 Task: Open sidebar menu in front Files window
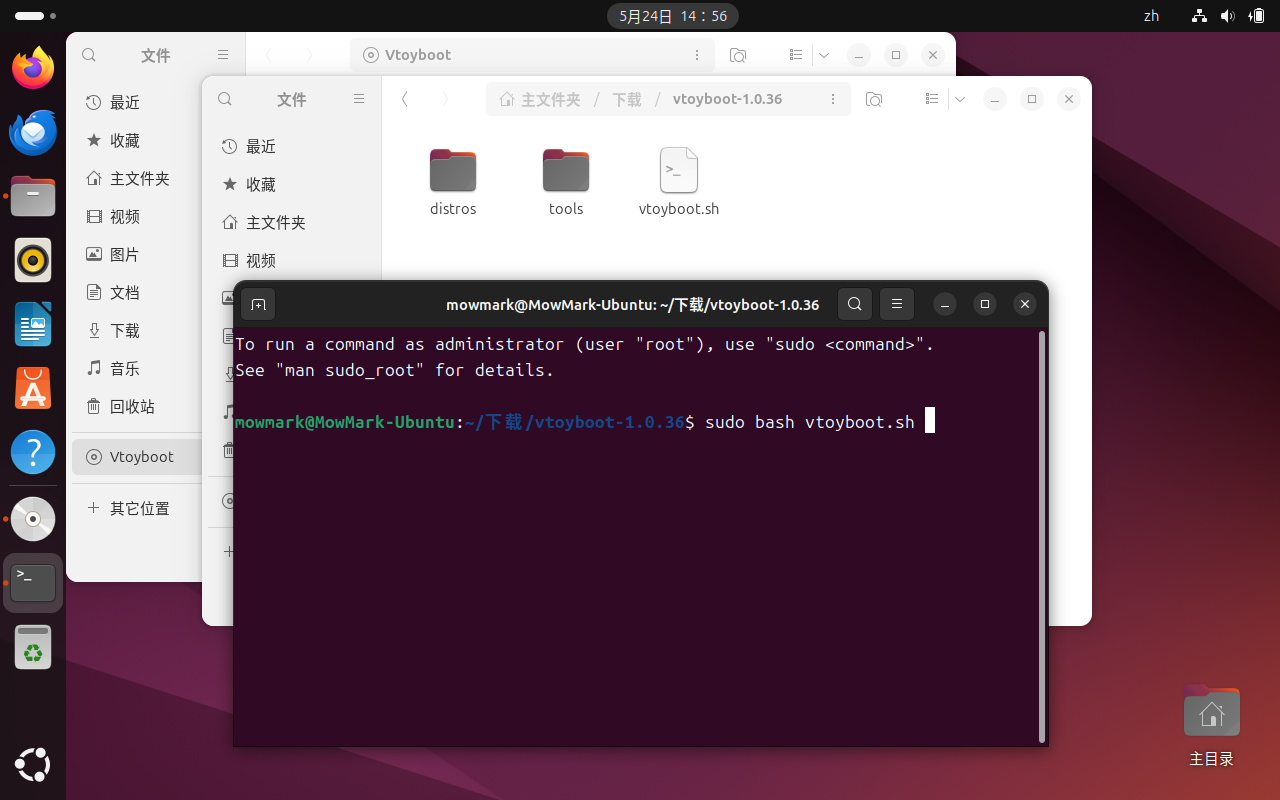tap(359, 99)
